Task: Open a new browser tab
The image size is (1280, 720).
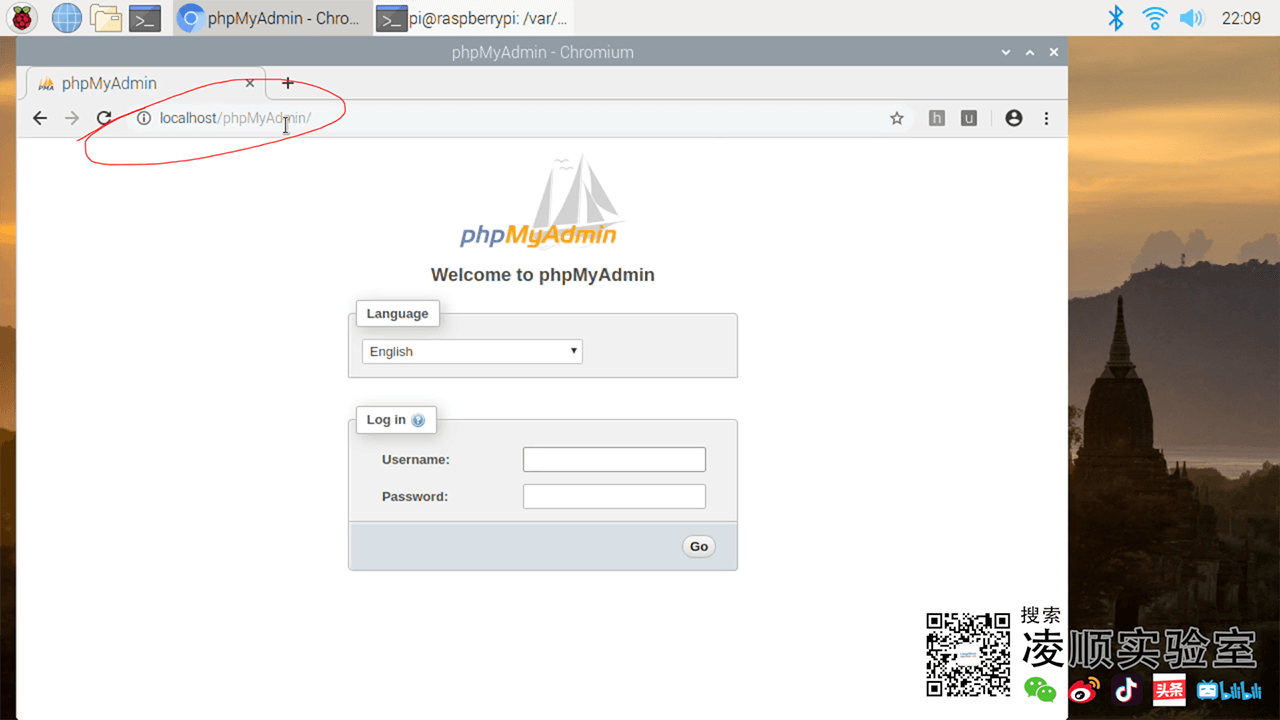Action: pos(288,83)
